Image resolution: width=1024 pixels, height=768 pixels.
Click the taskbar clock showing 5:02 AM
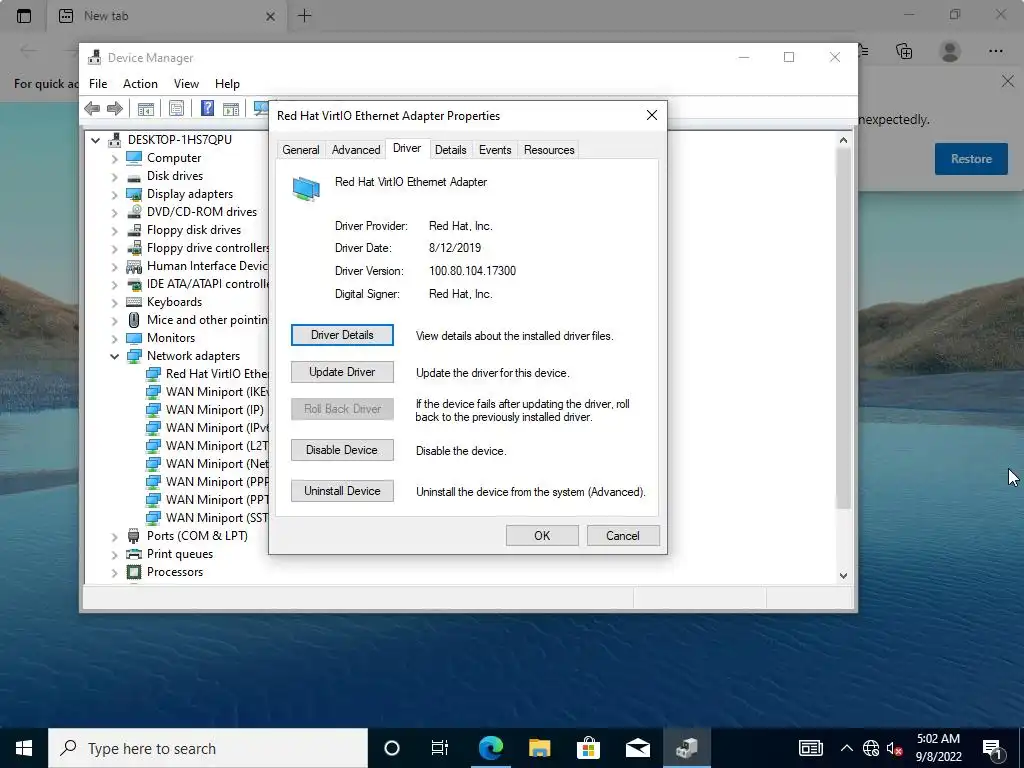coord(938,748)
